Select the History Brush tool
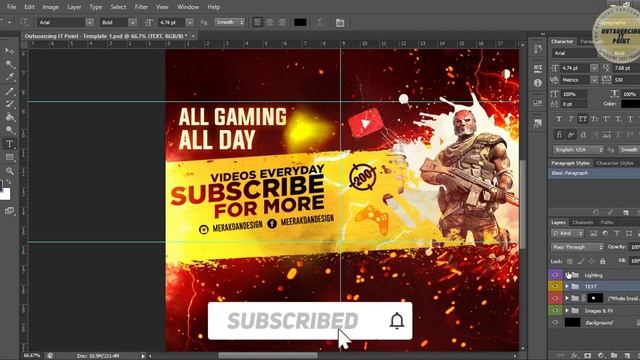640x360 pixels. point(9,104)
